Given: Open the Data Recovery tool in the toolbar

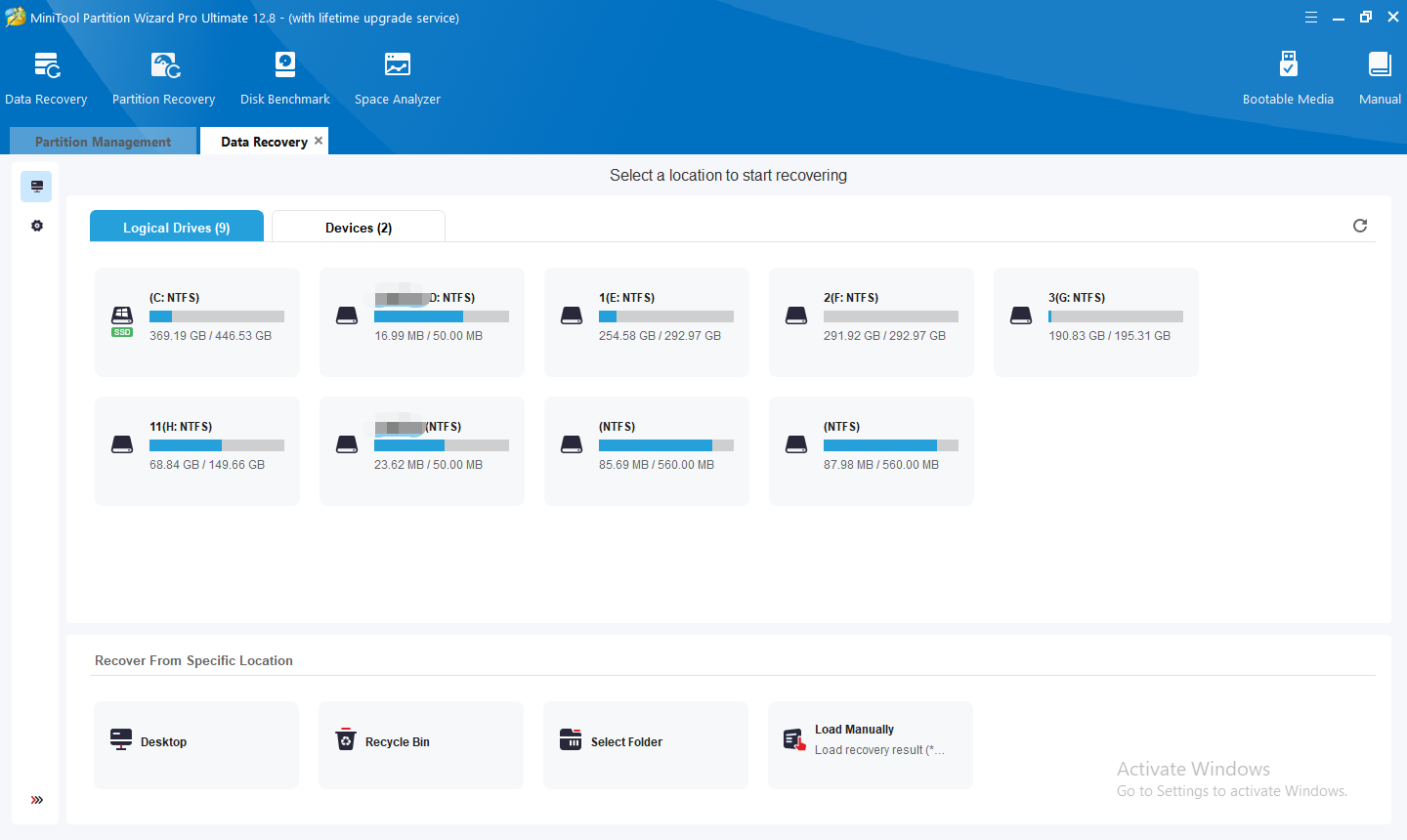Looking at the screenshot, I should pos(46,78).
